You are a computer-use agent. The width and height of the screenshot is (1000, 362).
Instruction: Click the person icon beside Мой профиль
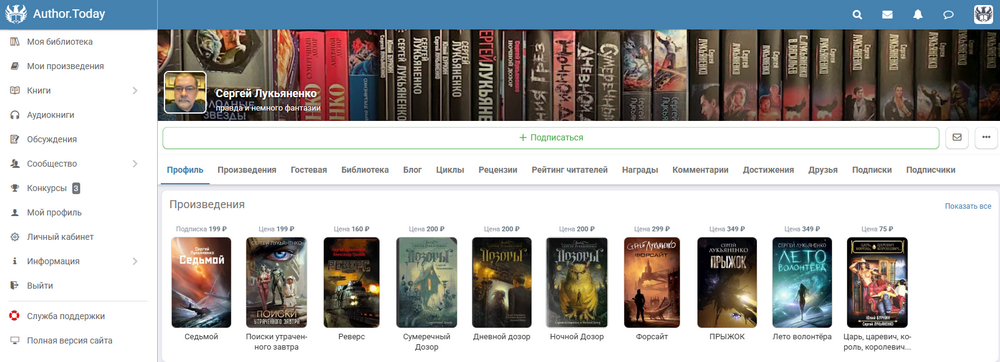(x=14, y=212)
